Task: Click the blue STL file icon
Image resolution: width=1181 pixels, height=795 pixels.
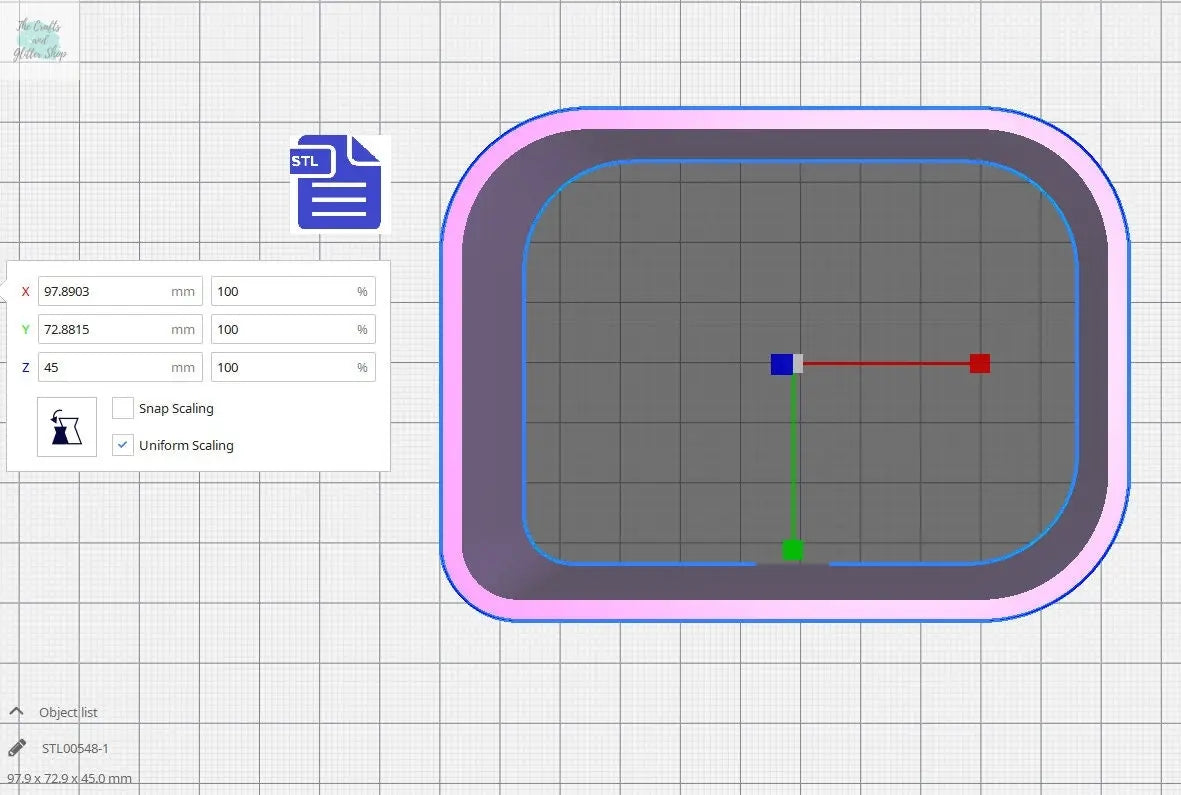Action: pos(337,184)
